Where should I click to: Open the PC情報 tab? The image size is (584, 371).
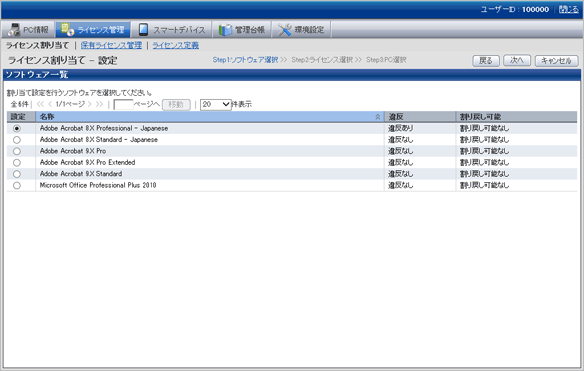click(x=28, y=29)
